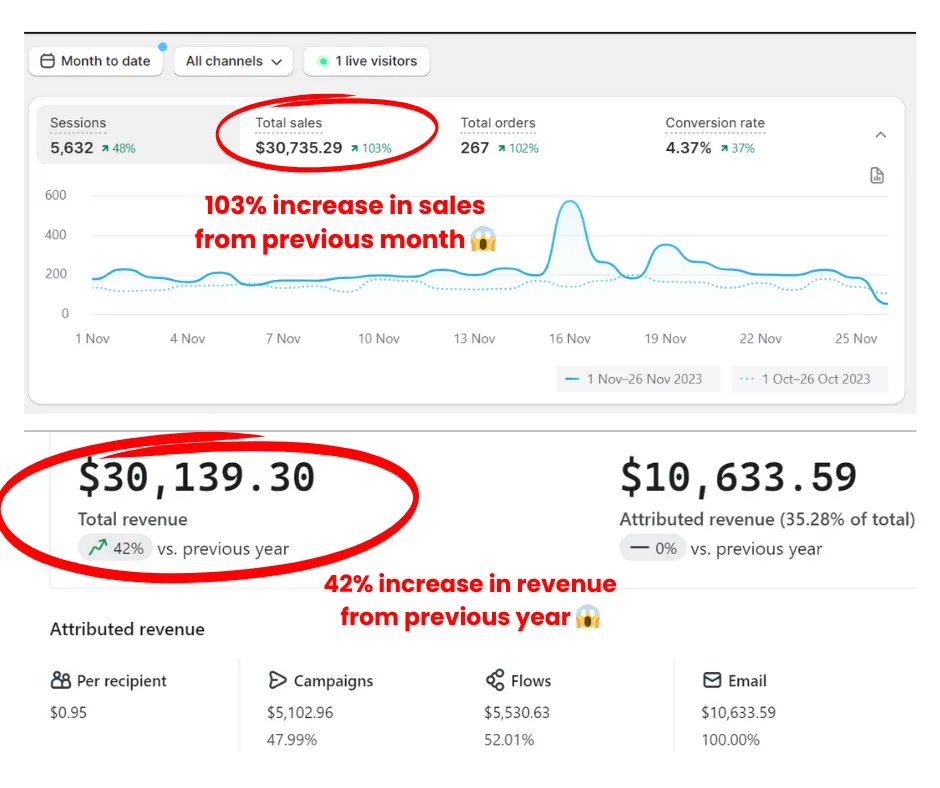
Task: Click the green trending-up arrow icon by 42%
Action: 97,548
